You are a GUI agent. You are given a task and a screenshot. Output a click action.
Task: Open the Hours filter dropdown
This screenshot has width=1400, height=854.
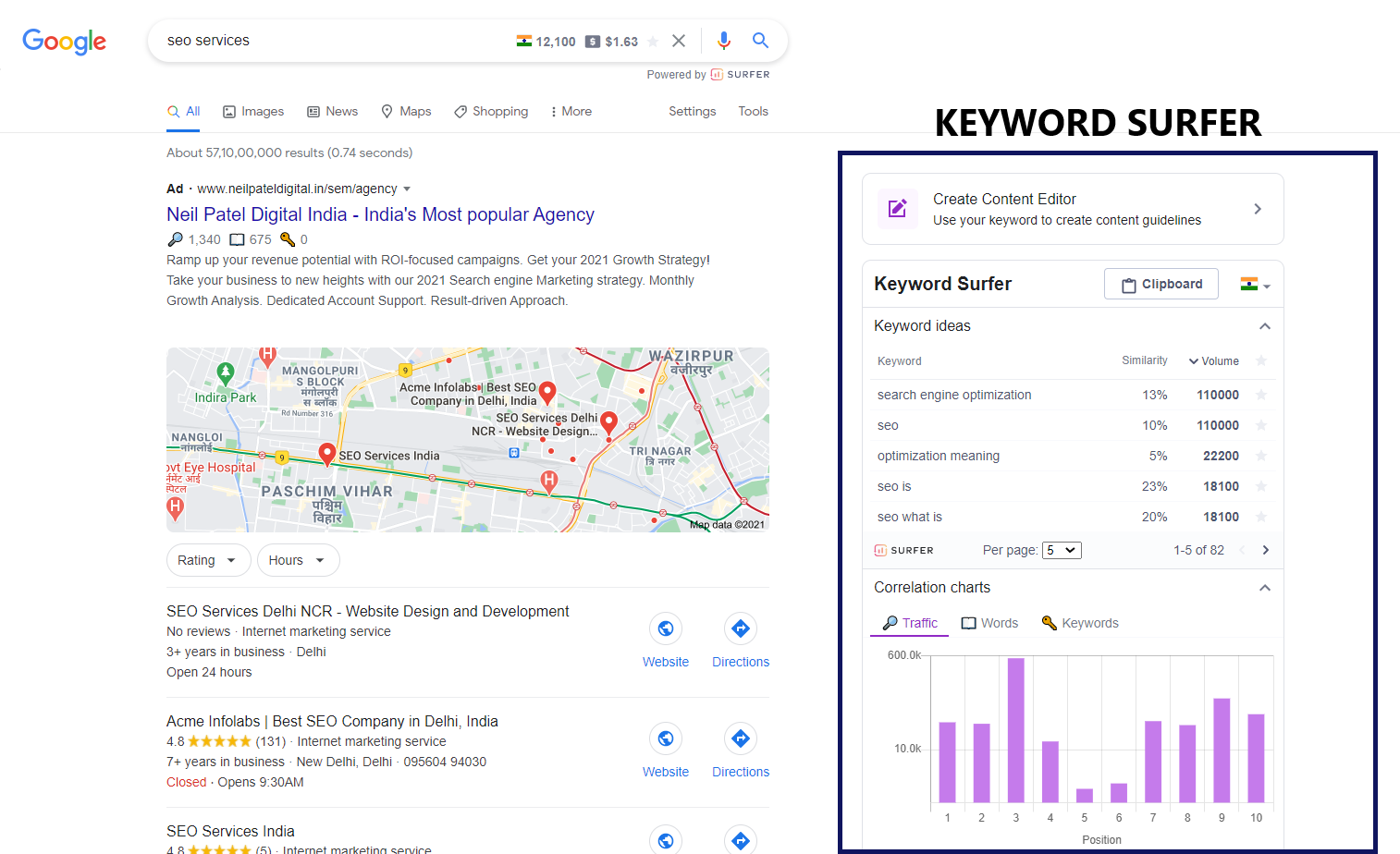point(298,560)
